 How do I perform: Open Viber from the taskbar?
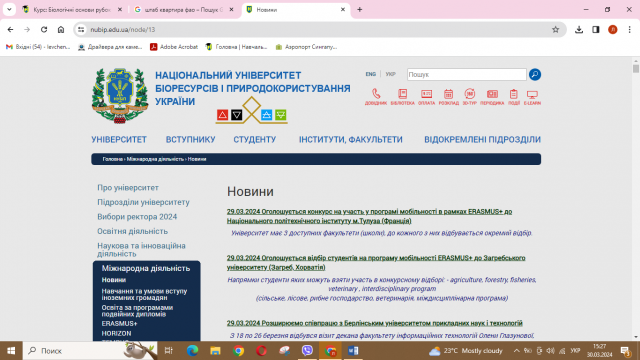[x=307, y=351]
